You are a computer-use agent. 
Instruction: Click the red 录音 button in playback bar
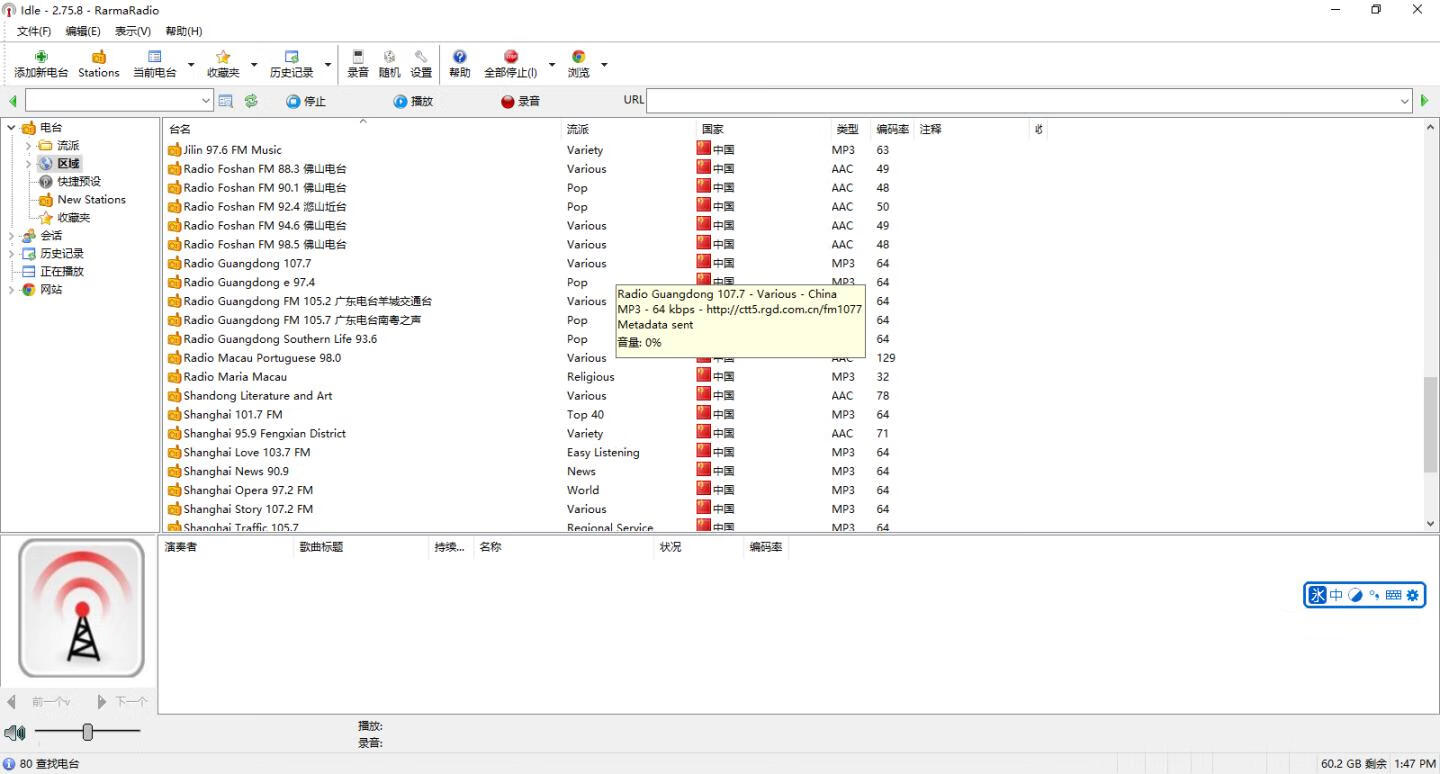521,101
